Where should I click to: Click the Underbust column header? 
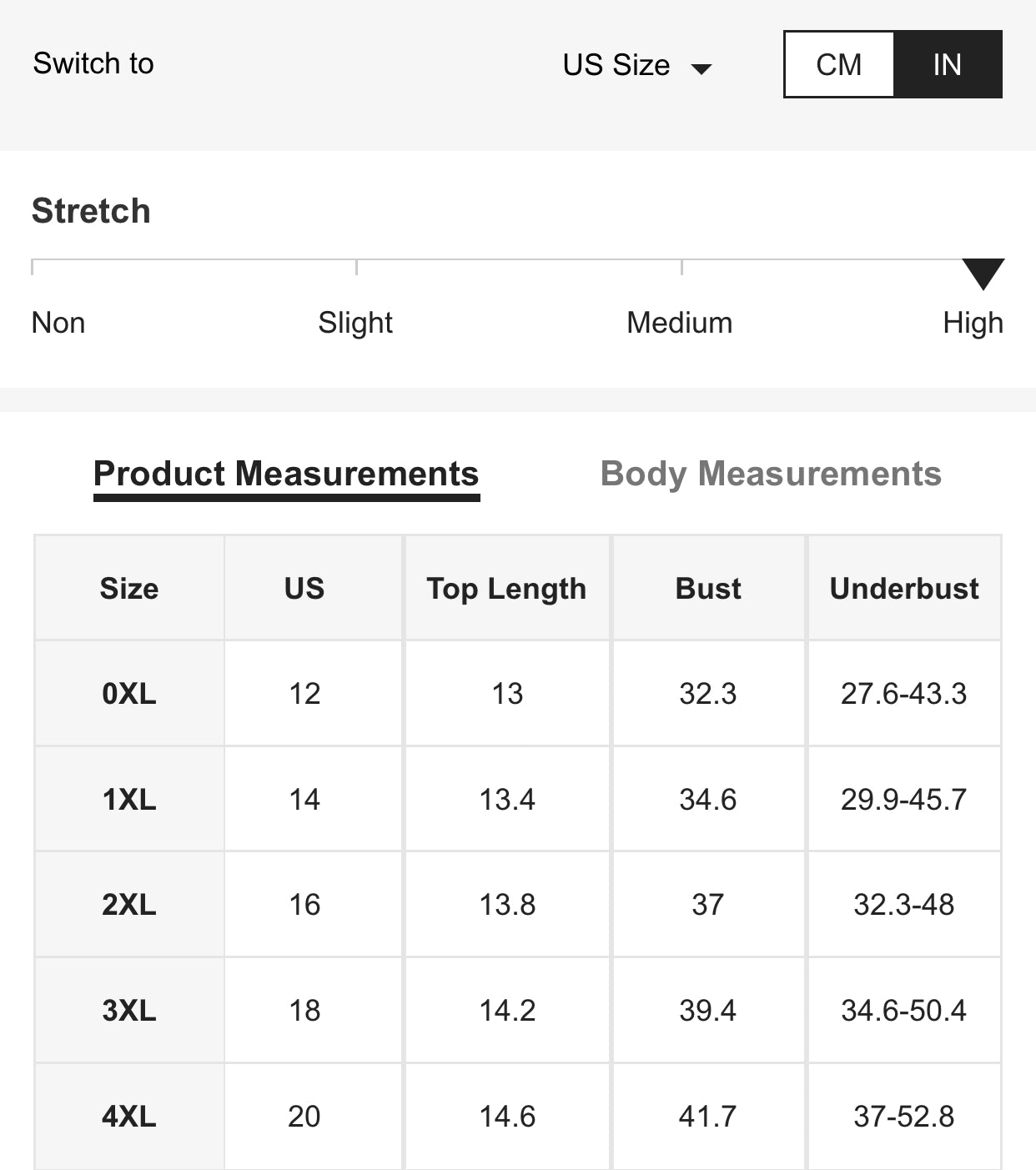(x=904, y=589)
